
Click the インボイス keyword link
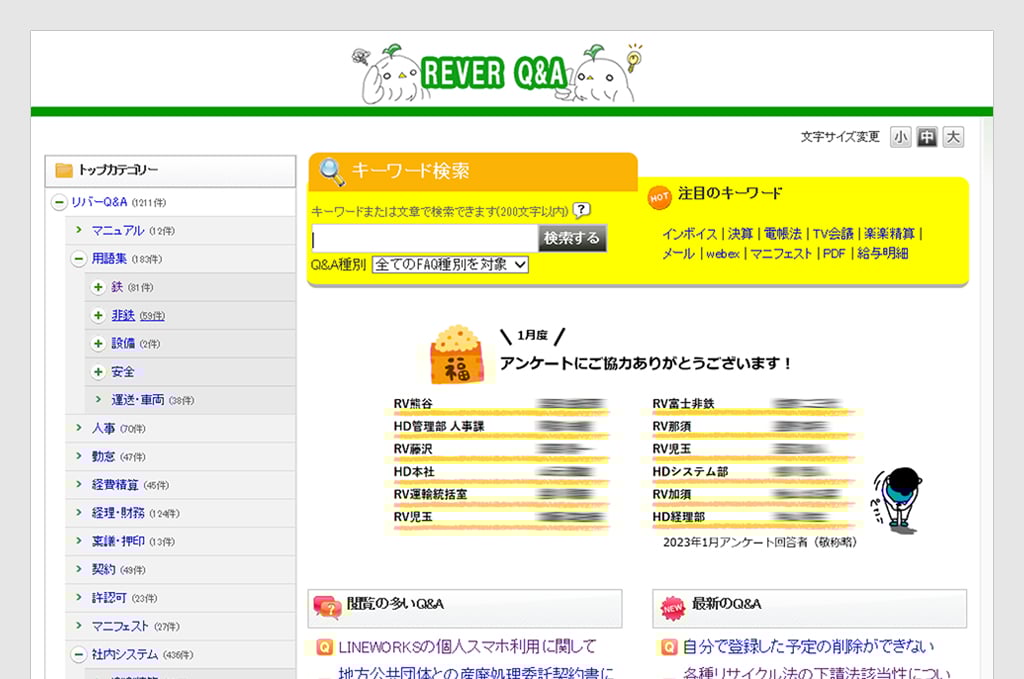click(x=690, y=234)
